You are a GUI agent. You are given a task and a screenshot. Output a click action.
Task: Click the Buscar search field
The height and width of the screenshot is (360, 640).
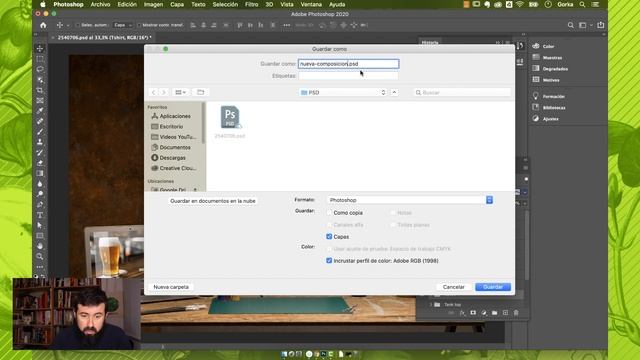pos(462,93)
